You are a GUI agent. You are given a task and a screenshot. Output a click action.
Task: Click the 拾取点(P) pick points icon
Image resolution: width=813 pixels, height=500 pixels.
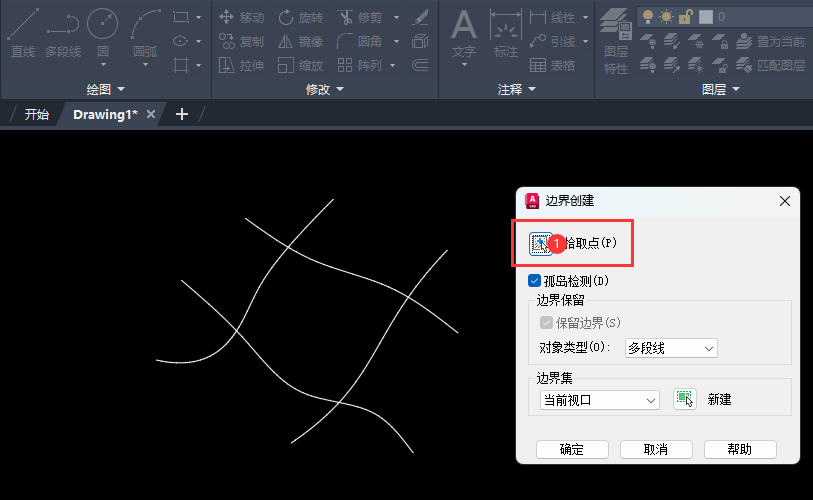pyautogui.click(x=540, y=243)
